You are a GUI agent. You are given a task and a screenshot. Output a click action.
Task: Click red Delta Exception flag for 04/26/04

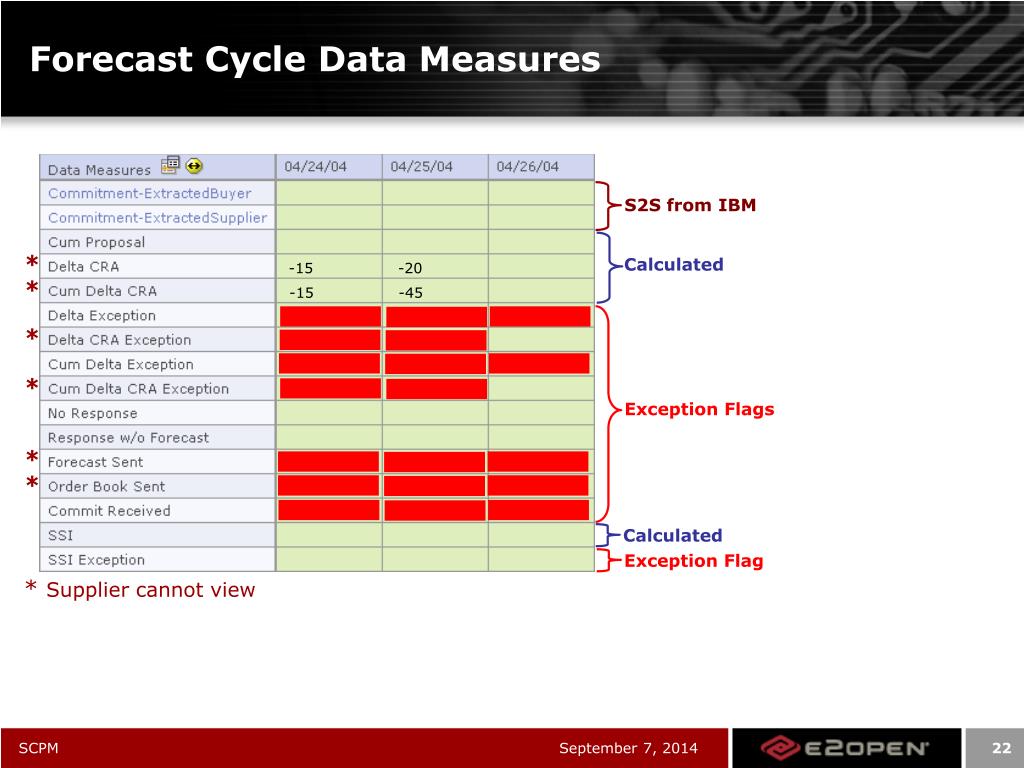[540, 316]
